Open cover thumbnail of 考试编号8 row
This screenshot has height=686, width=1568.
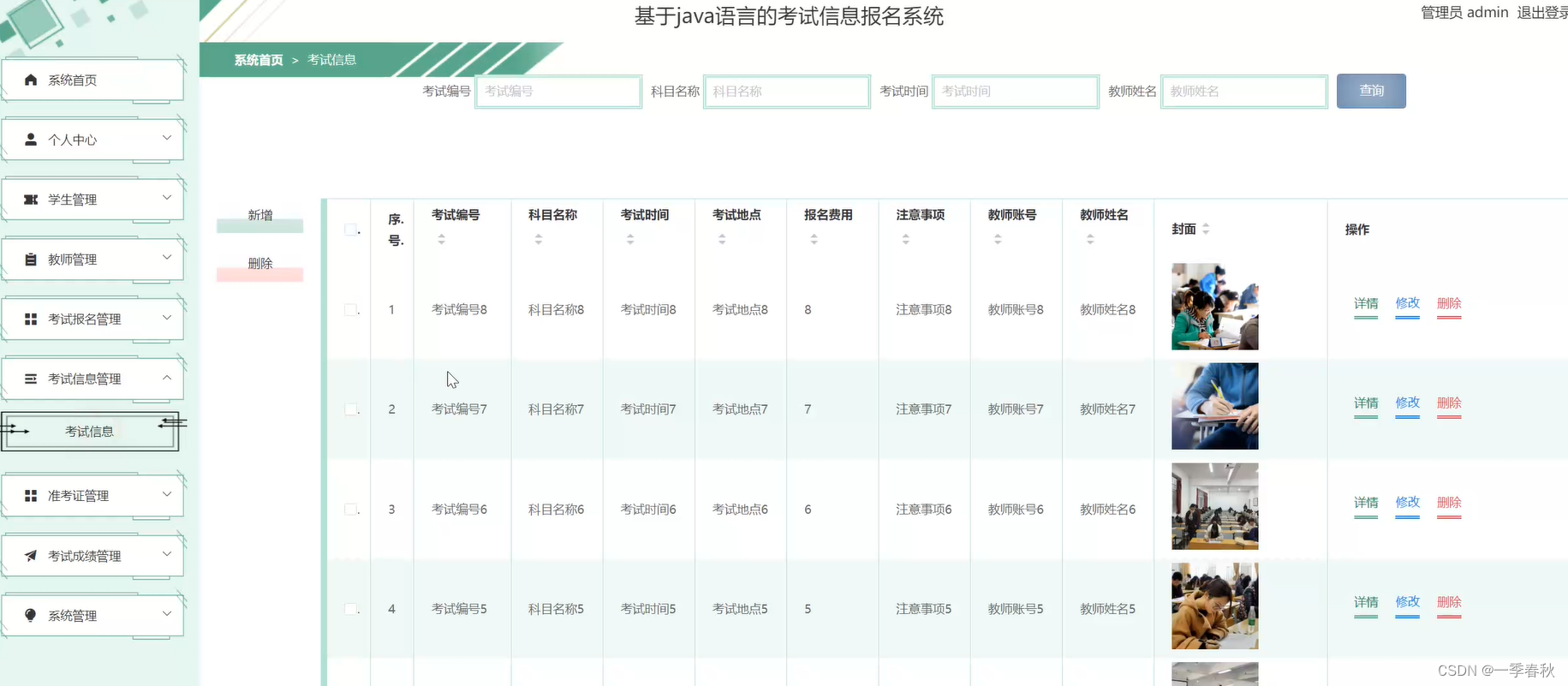click(x=1214, y=307)
